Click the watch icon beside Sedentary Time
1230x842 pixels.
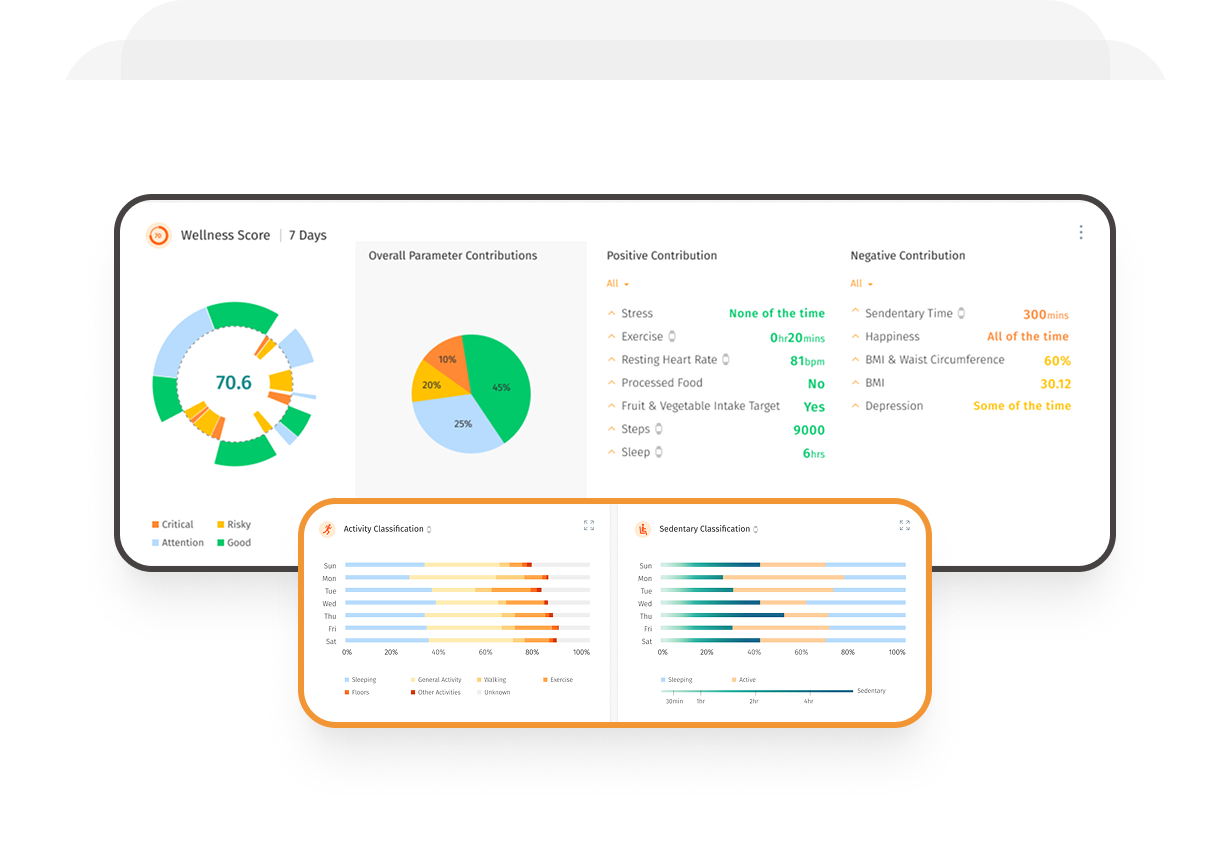[963, 313]
